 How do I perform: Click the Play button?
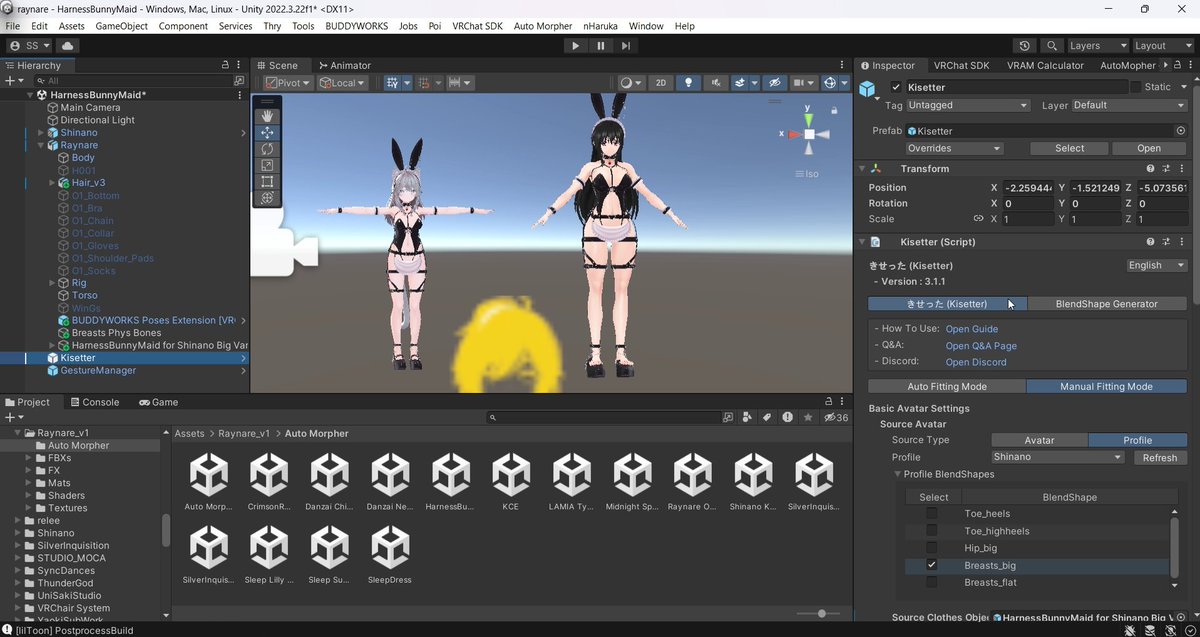574,45
